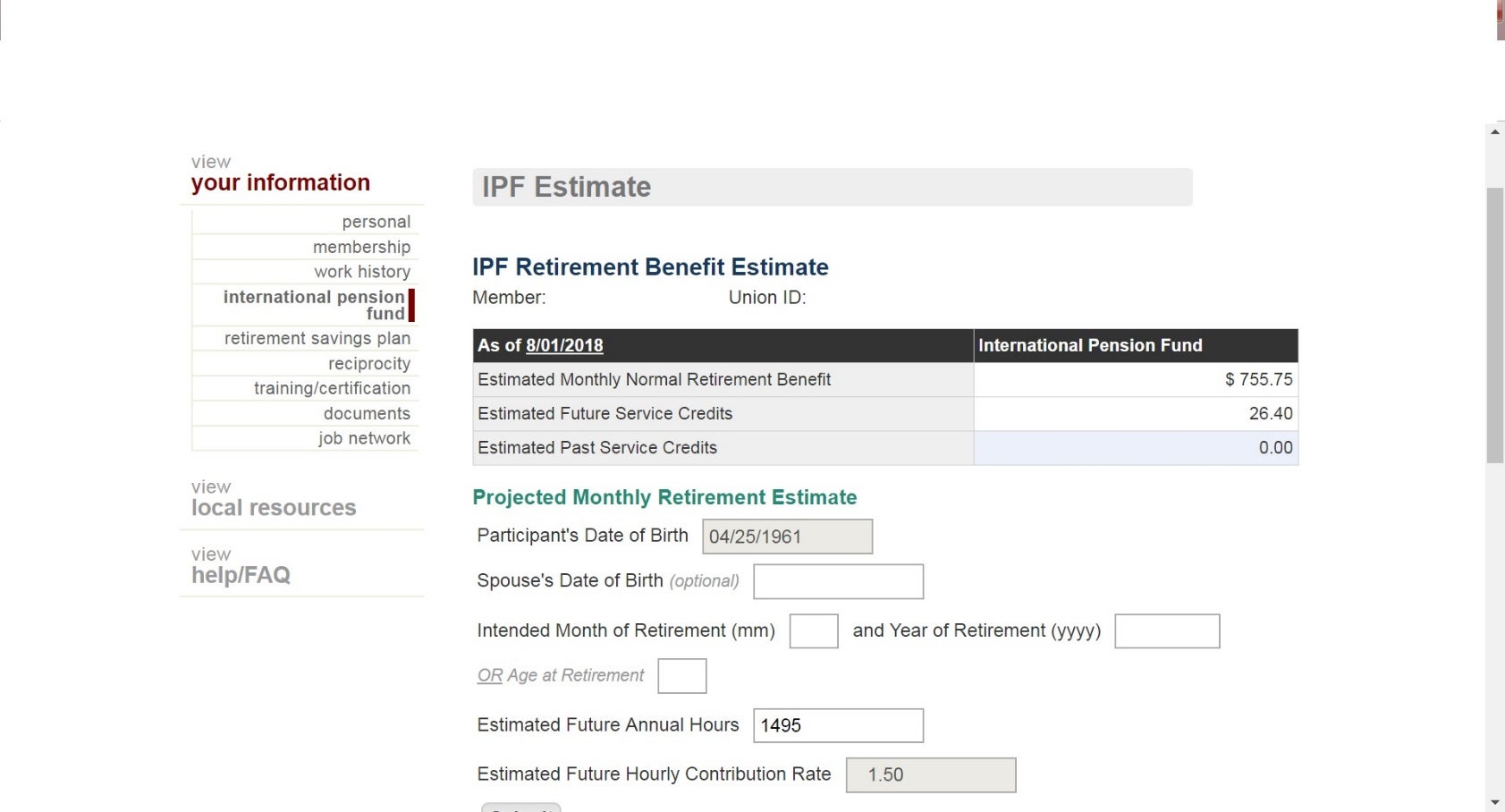Navigate to reciprocity section
The height and width of the screenshot is (812, 1505).
click(x=369, y=364)
